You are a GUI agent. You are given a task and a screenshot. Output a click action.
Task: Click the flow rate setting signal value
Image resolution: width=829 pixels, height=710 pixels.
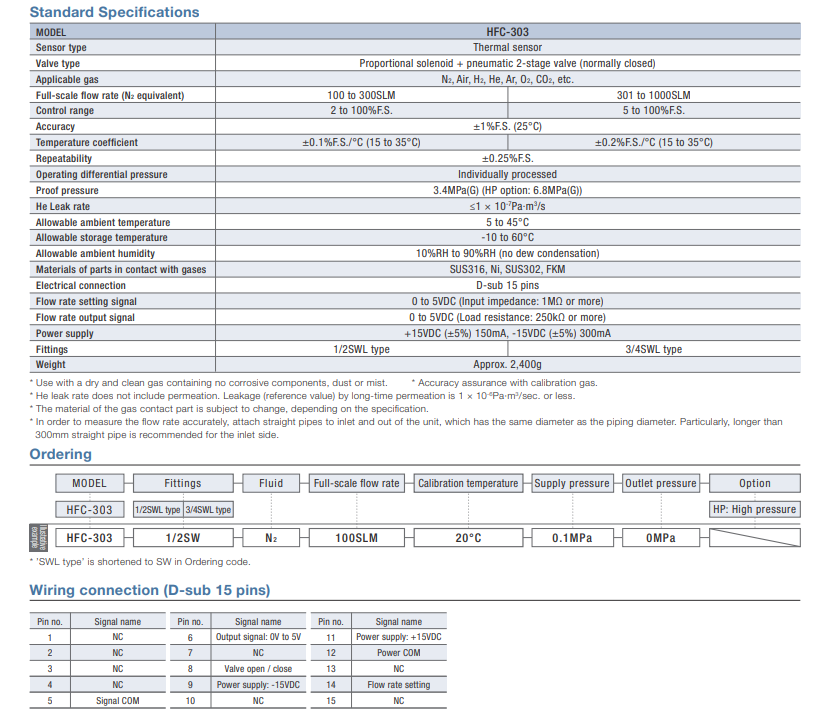(x=508, y=301)
